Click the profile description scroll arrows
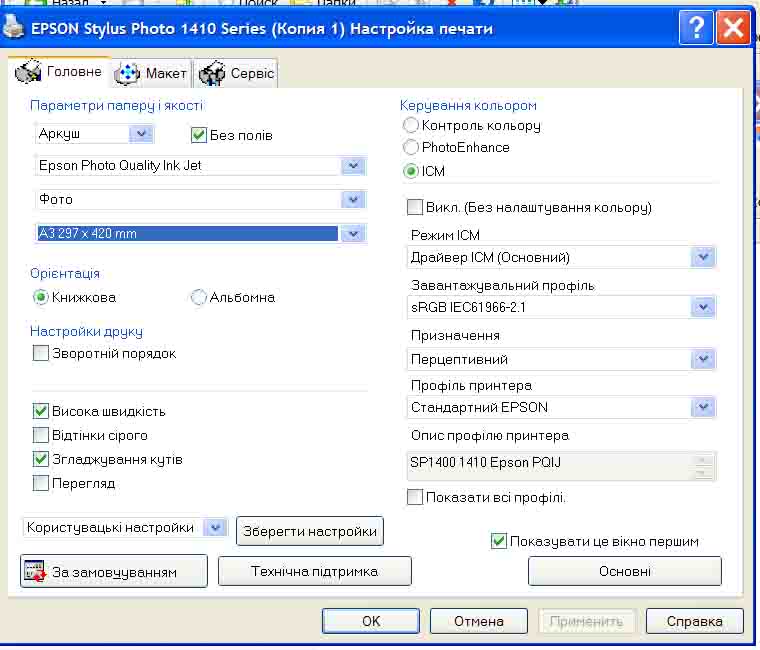Screen dimensions: 760x650 pyautogui.click(x=704, y=466)
